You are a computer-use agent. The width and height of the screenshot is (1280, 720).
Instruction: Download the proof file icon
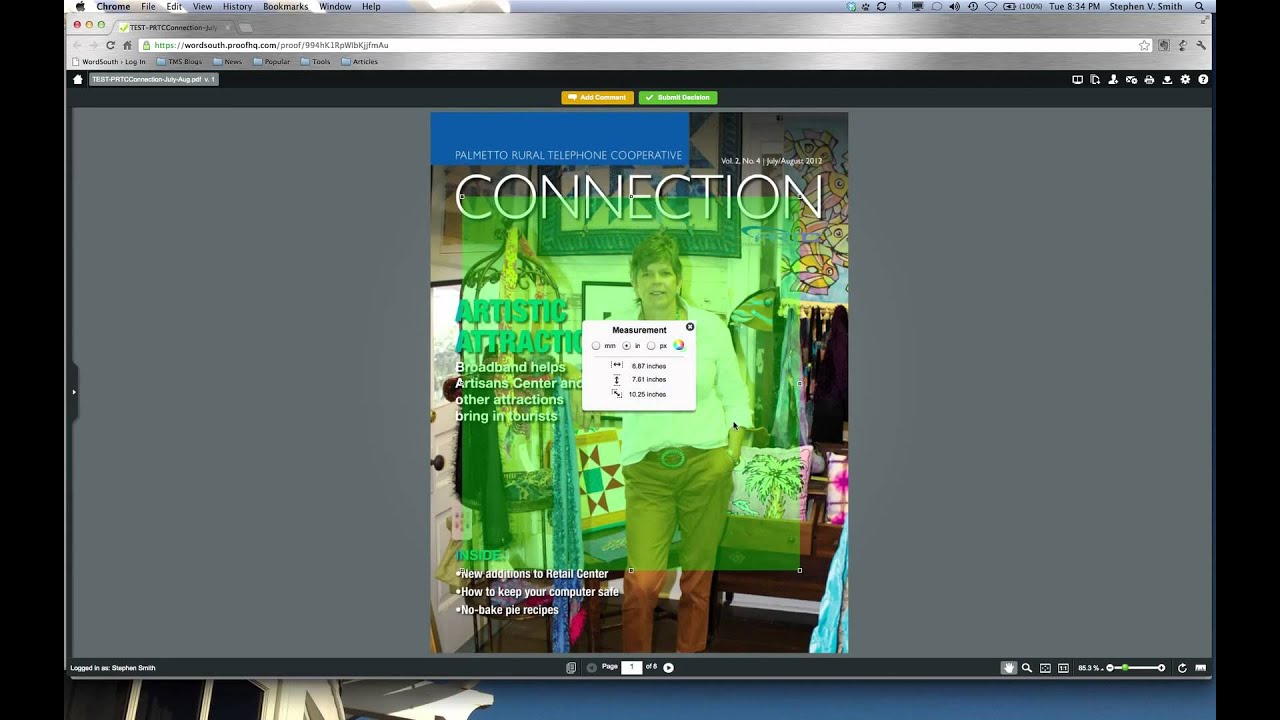point(1167,80)
